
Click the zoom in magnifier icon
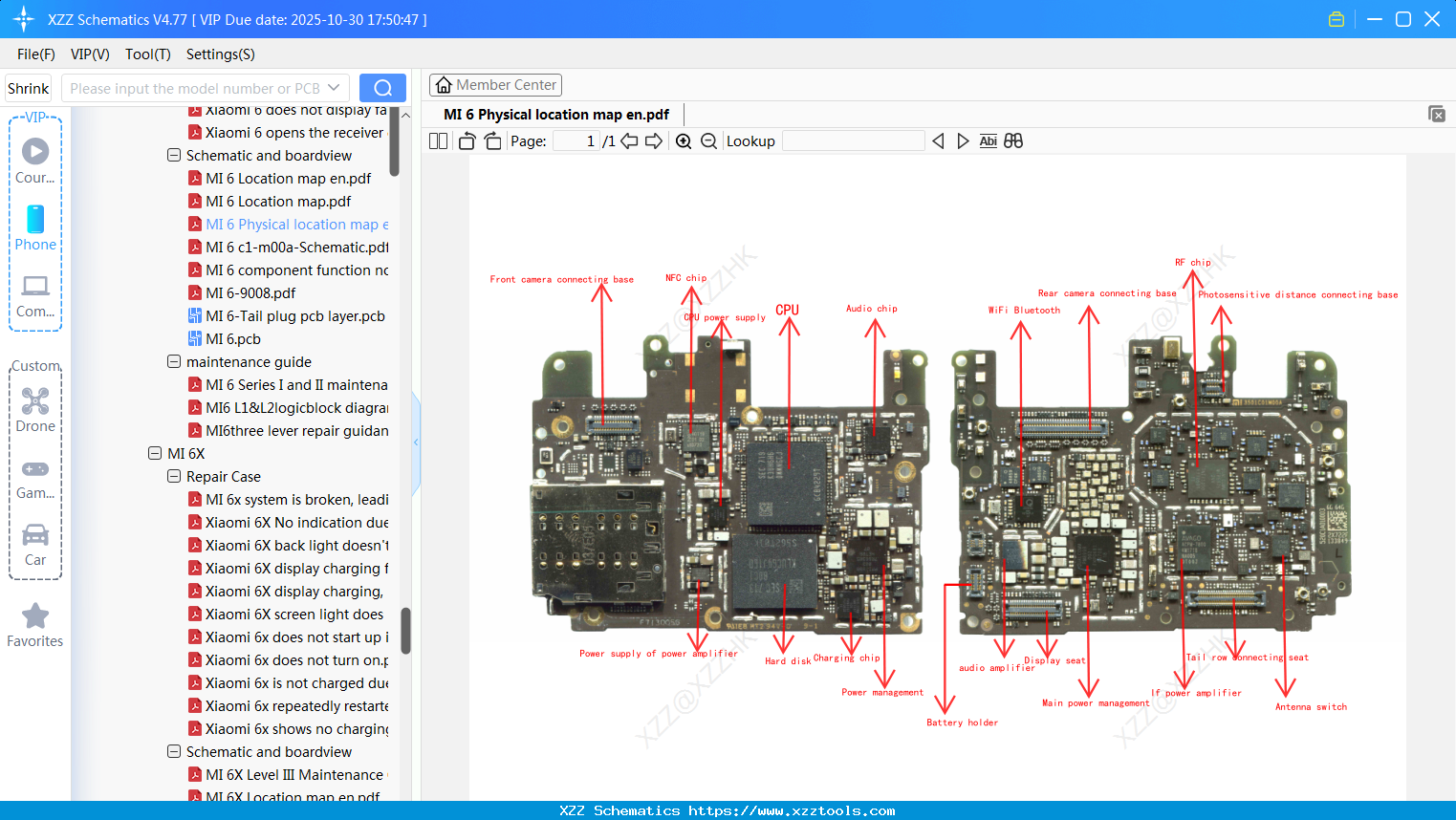coord(684,141)
